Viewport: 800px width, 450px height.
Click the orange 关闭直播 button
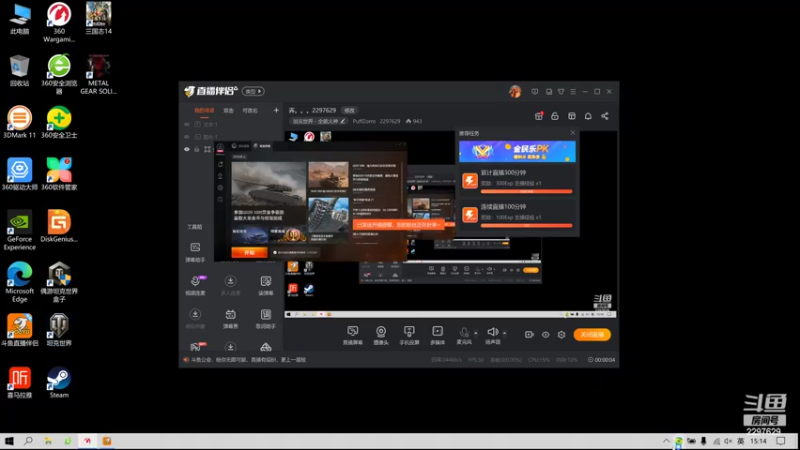tap(592, 335)
